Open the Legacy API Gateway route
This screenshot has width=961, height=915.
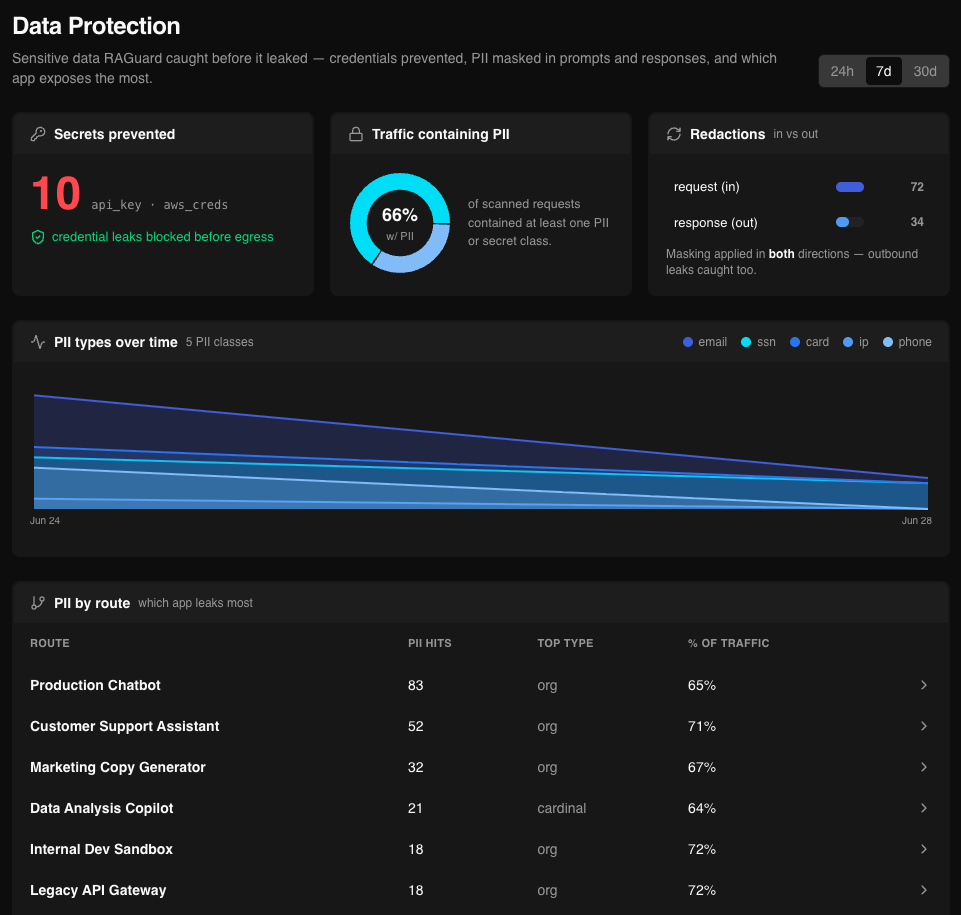[x=98, y=890]
